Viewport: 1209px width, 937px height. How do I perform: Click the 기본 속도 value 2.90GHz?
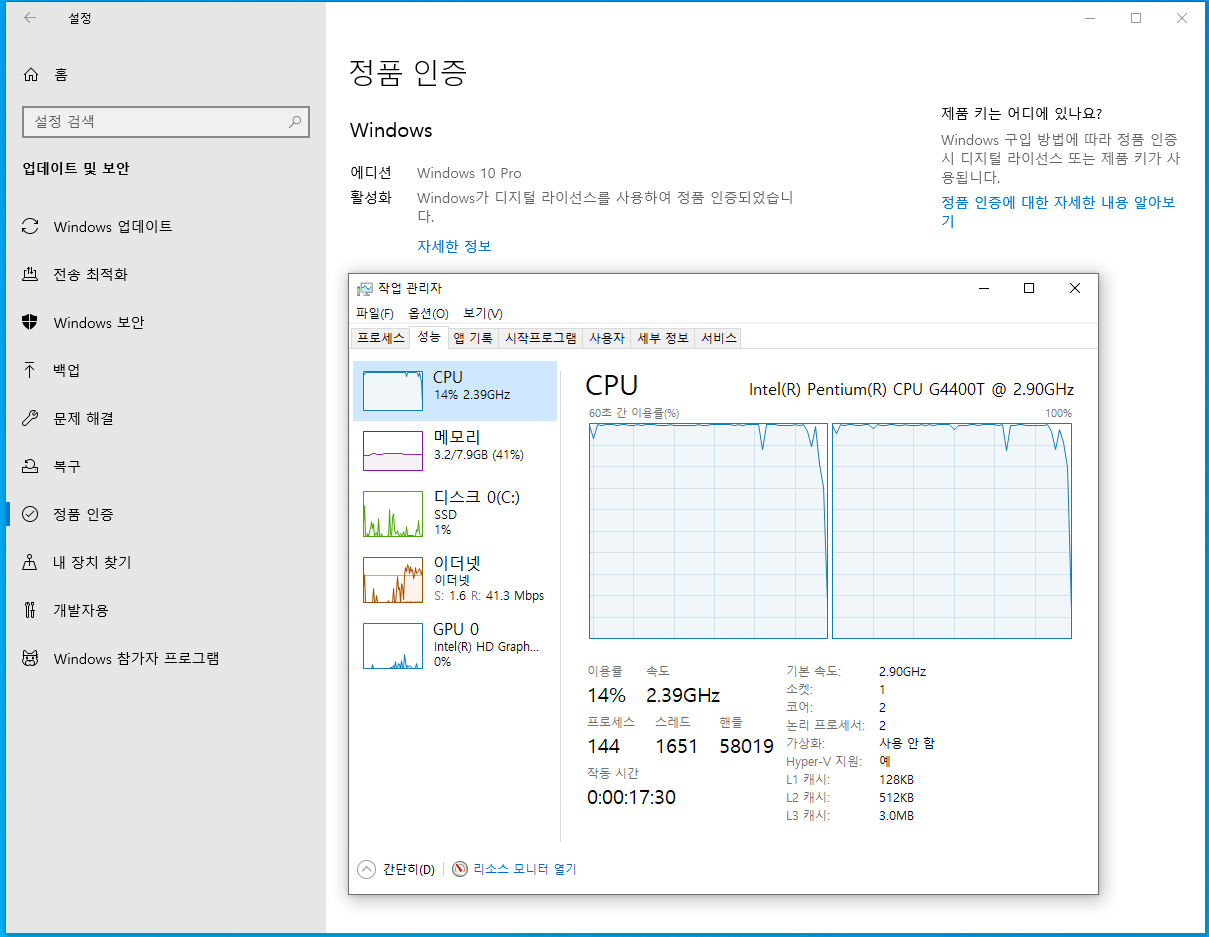point(902,671)
